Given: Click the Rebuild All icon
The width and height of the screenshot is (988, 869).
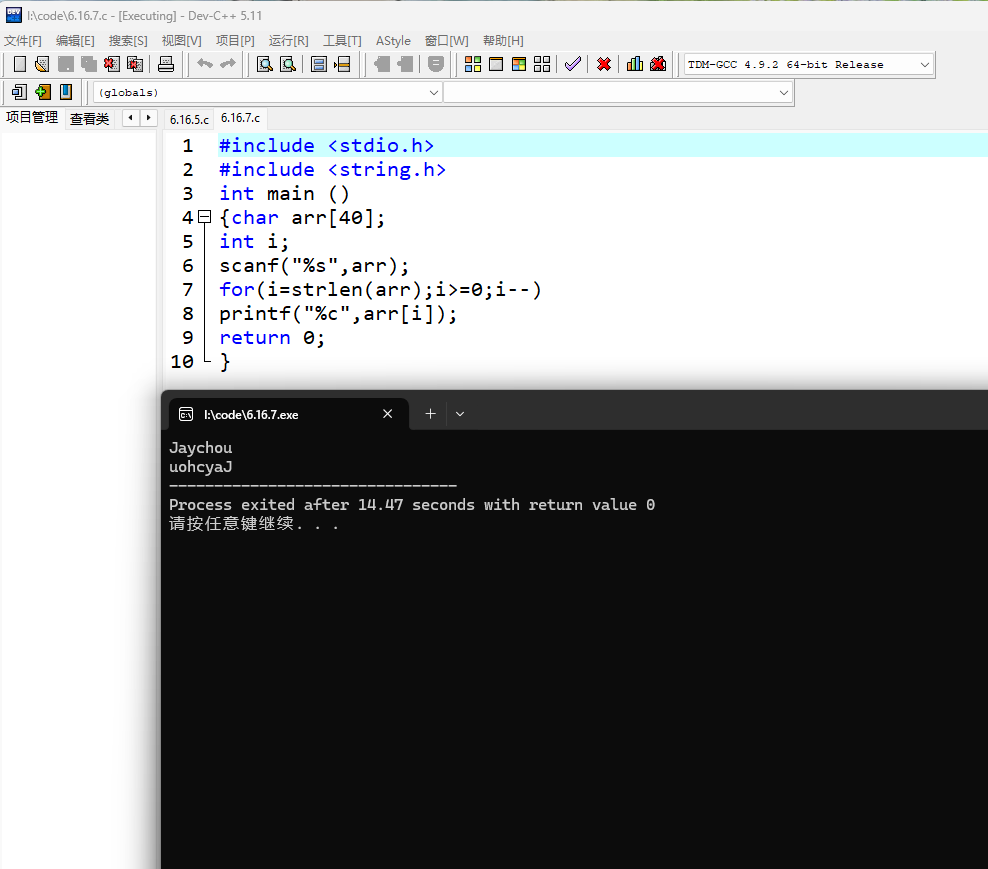Looking at the screenshot, I should click(542, 64).
